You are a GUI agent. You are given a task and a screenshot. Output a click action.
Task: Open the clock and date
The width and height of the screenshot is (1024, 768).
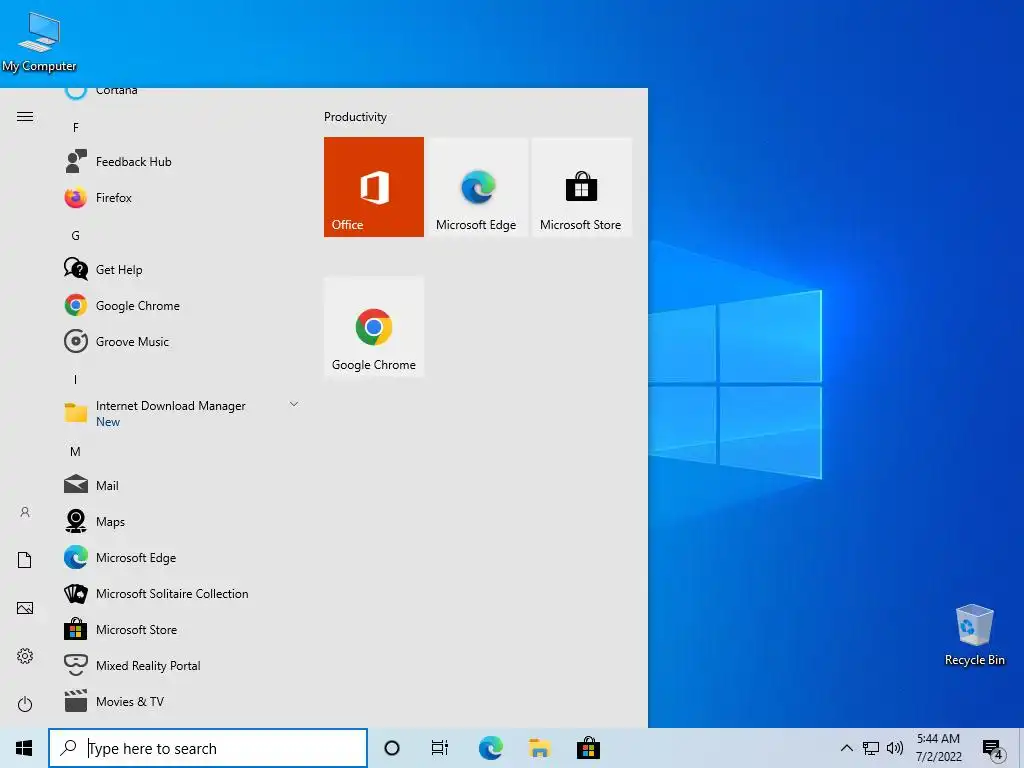coord(938,748)
